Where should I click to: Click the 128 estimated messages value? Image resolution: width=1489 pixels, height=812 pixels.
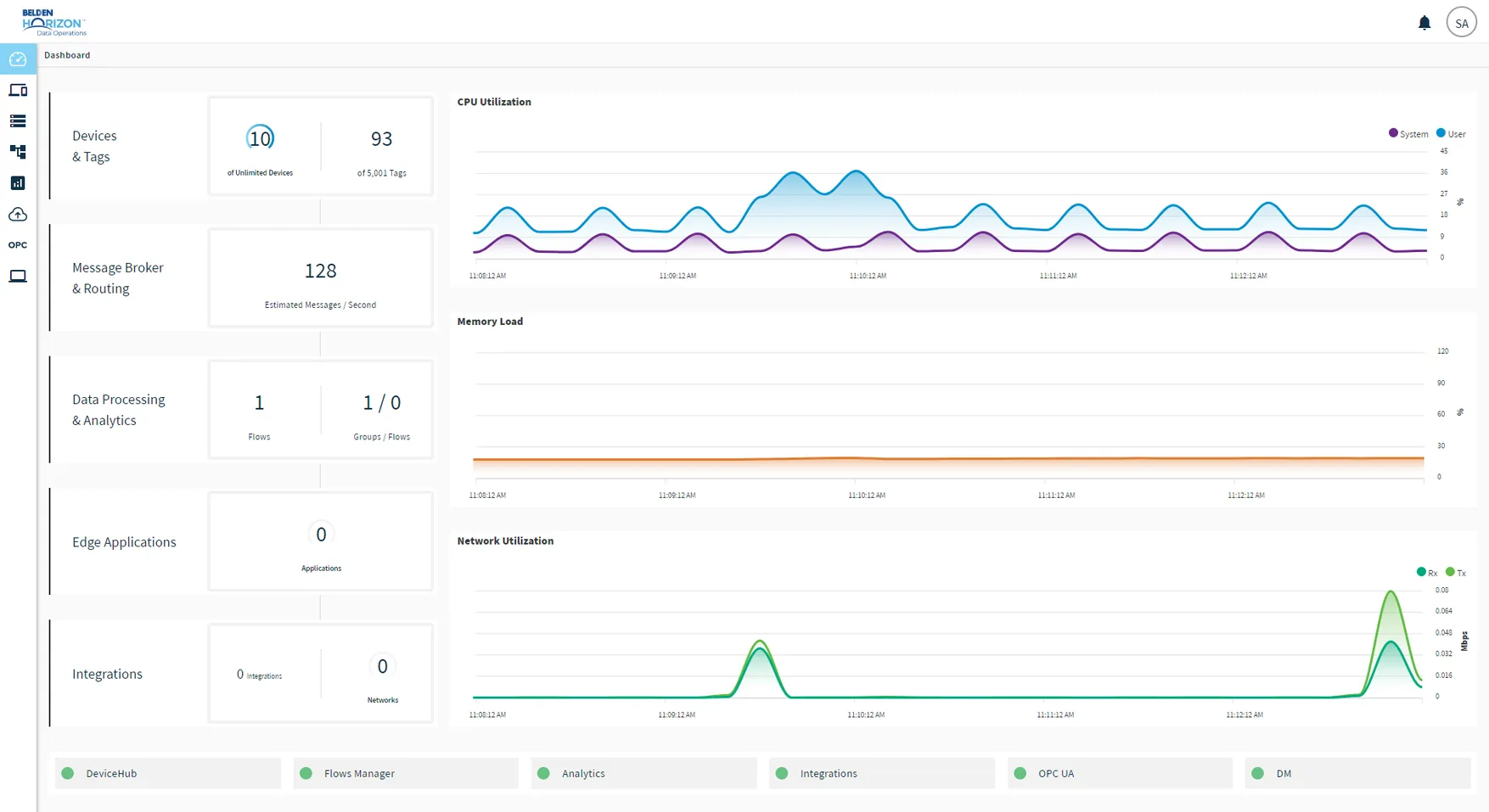(x=321, y=271)
